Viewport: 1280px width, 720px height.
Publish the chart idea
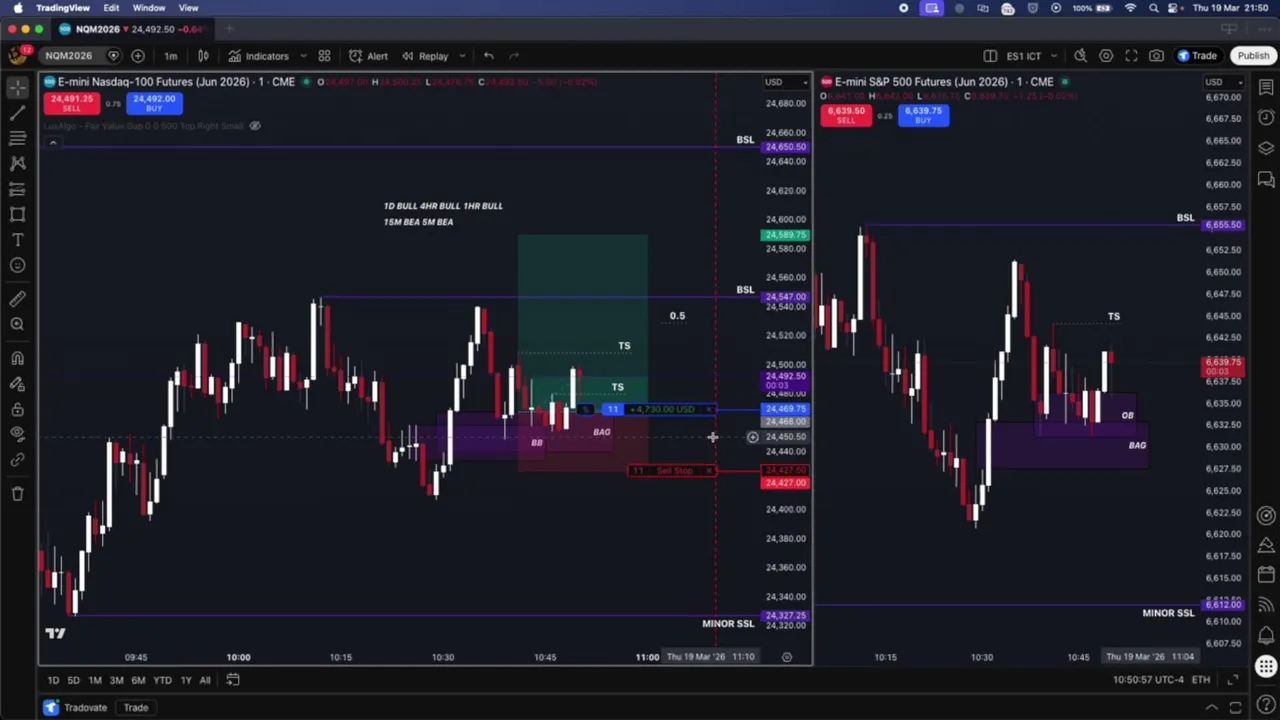(1253, 56)
